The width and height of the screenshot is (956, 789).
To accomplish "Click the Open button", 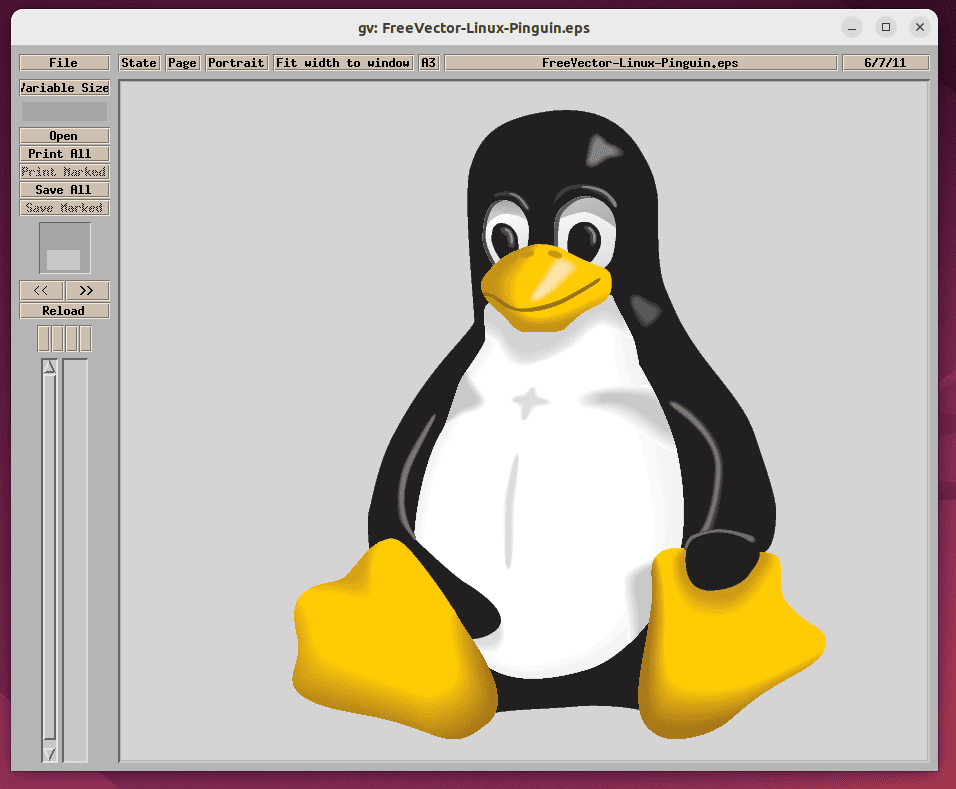I will click(64, 135).
